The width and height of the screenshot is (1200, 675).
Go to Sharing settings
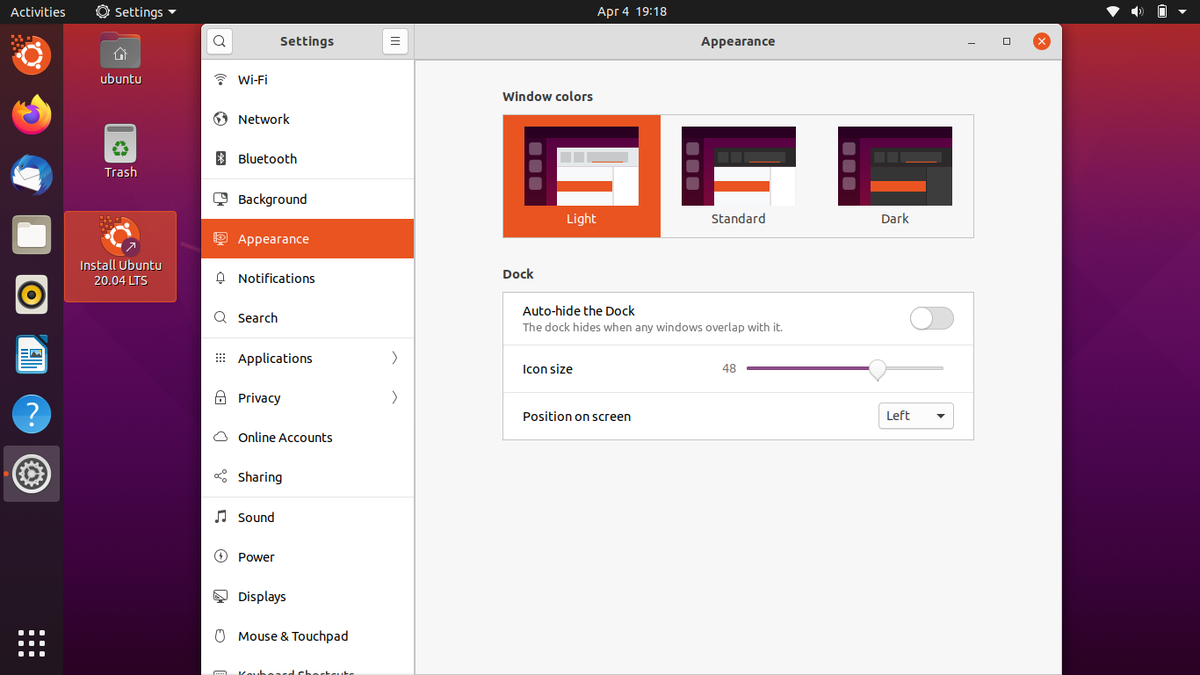307,477
